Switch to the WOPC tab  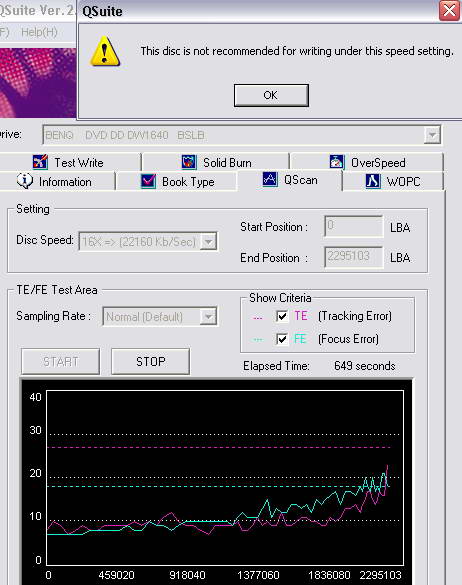pos(393,182)
